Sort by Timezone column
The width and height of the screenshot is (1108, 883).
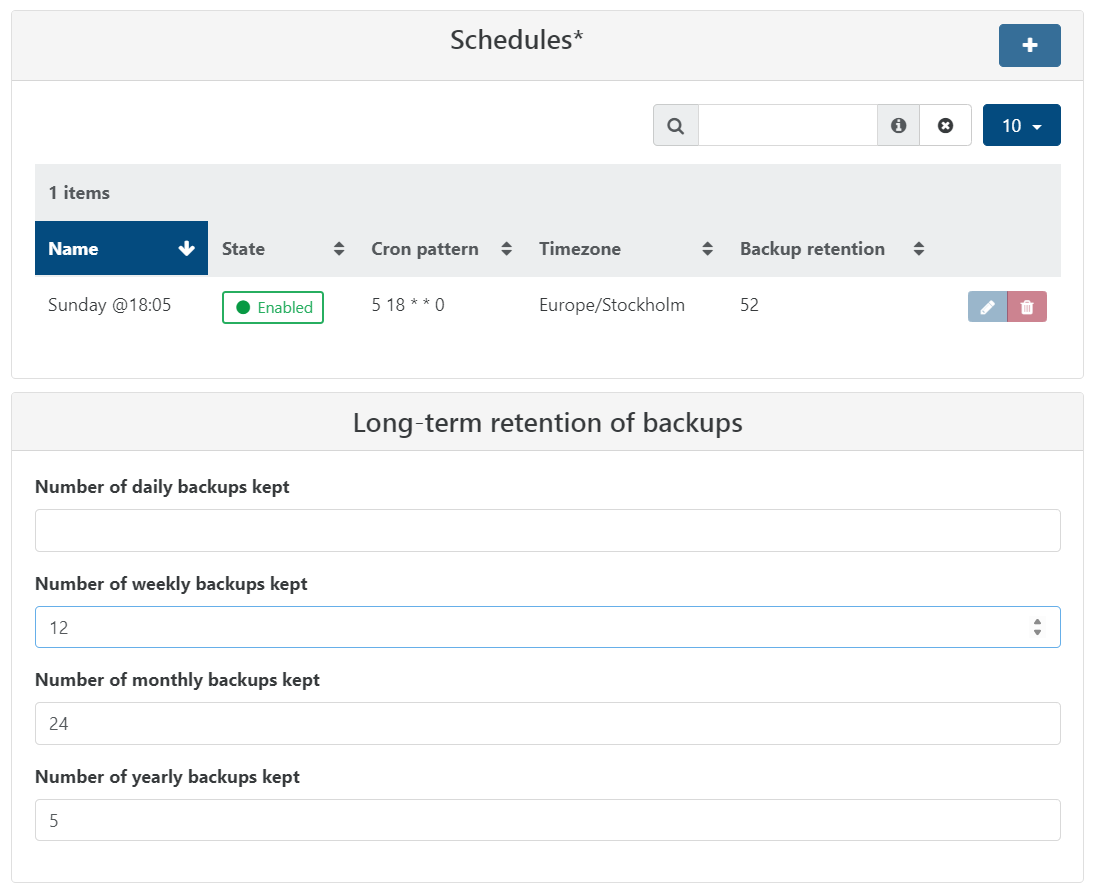(707, 249)
